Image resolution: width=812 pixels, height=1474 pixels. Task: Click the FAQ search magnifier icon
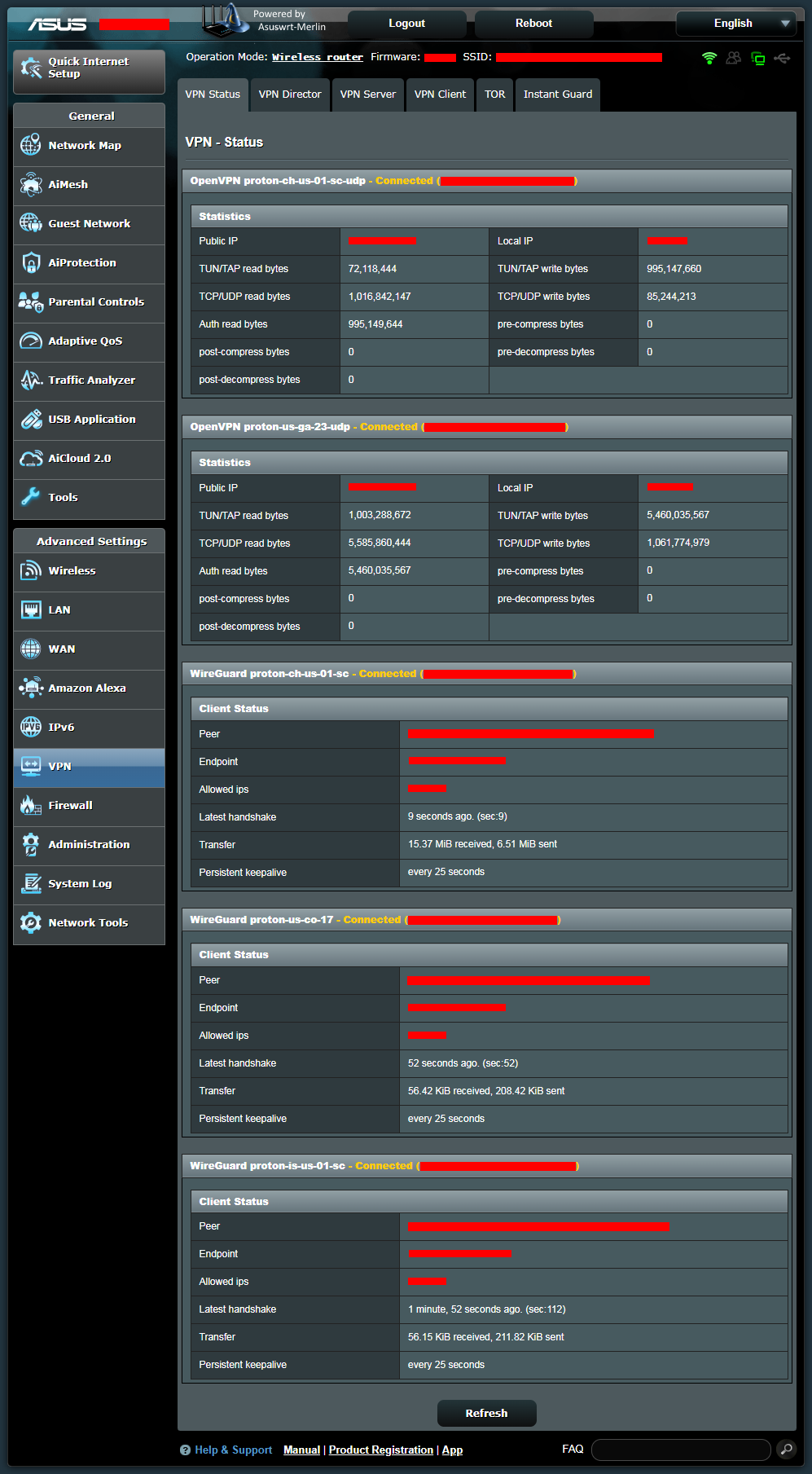(786, 1449)
